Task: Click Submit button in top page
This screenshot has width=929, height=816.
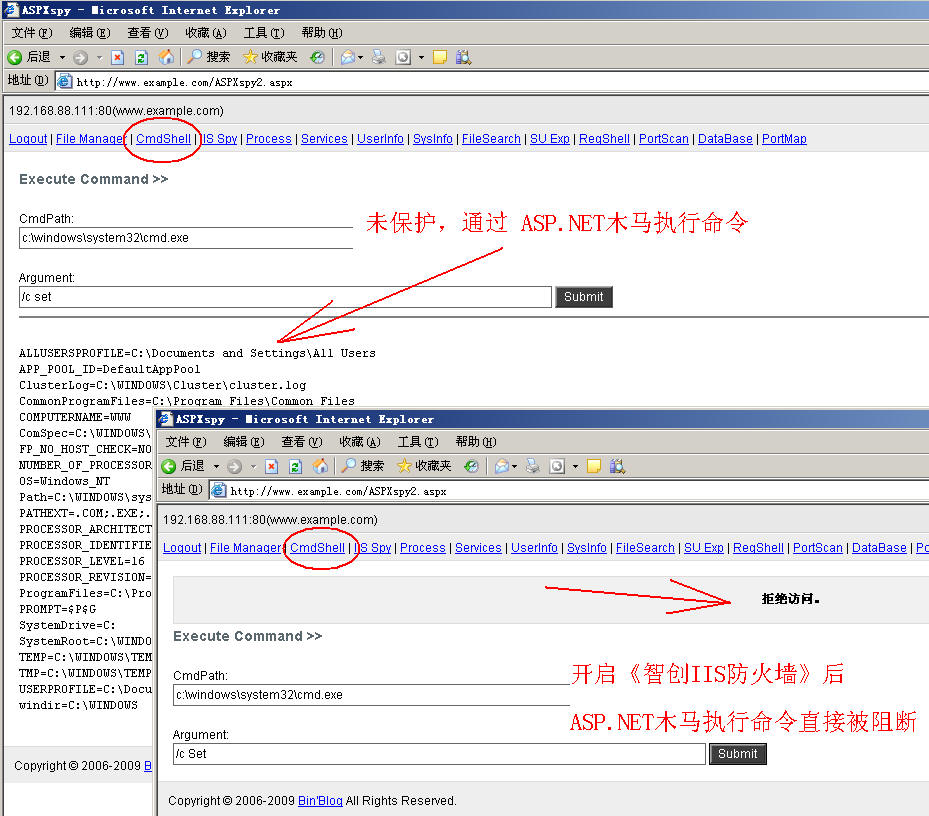Action: pos(584,297)
